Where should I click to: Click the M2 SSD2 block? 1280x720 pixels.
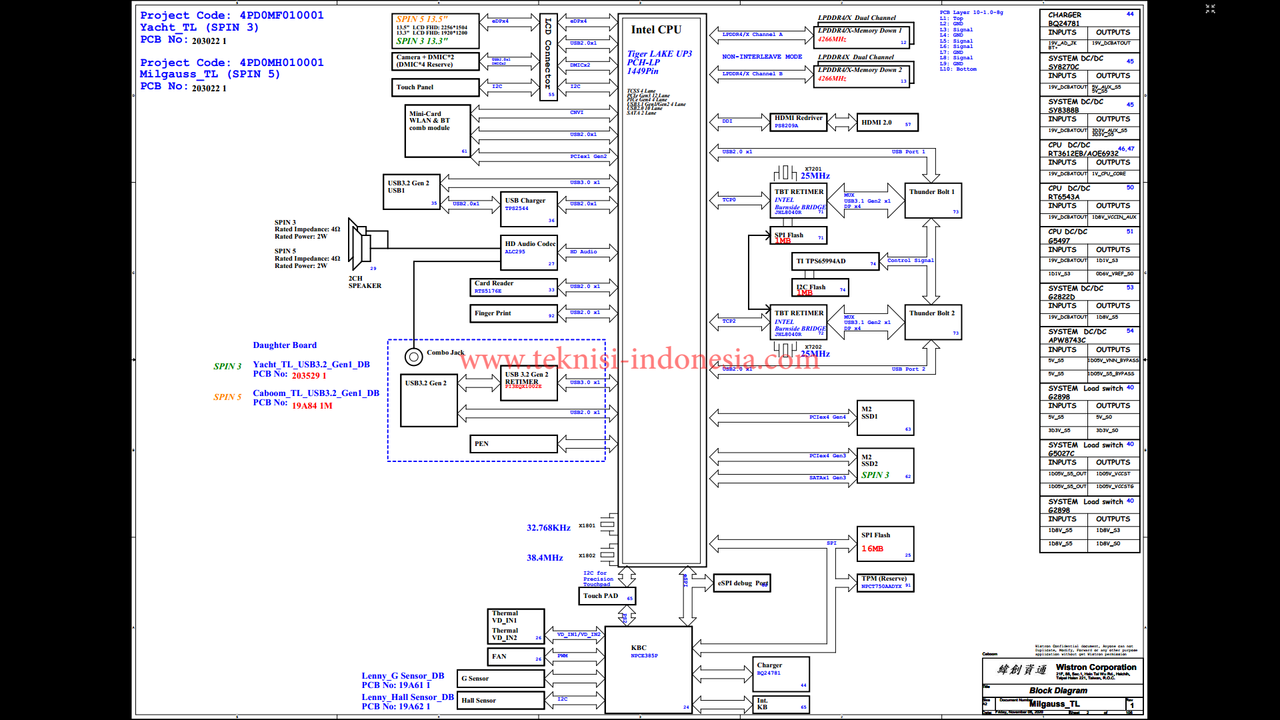click(x=885, y=465)
